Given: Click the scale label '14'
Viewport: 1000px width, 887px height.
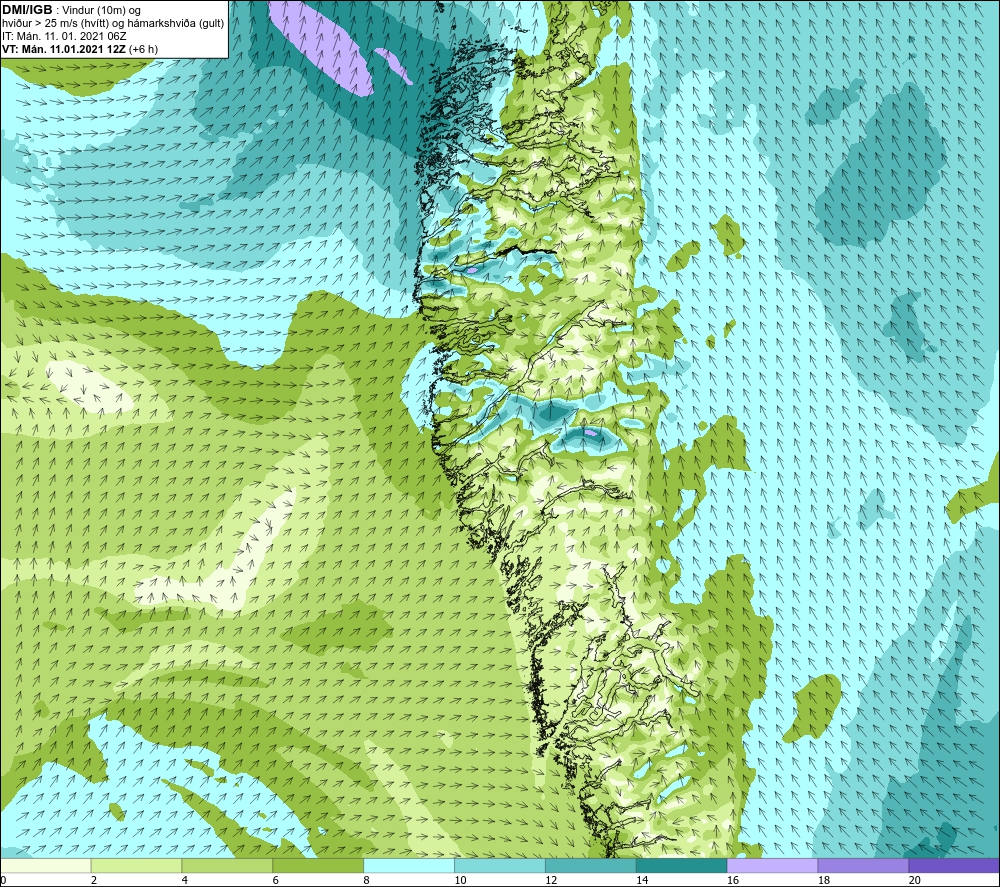Looking at the screenshot, I should point(642,880).
